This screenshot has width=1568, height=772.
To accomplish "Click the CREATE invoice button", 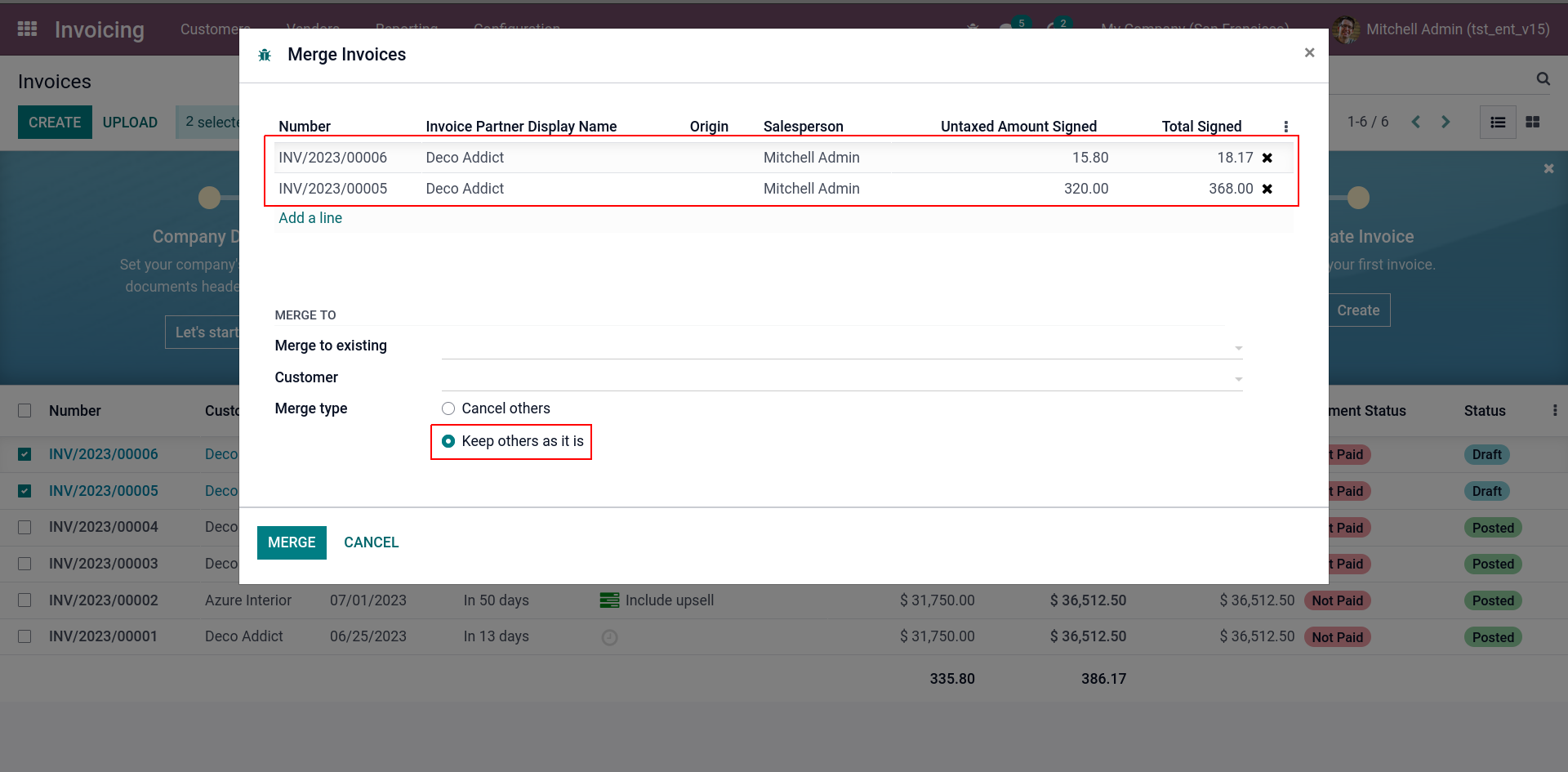I will (55, 122).
